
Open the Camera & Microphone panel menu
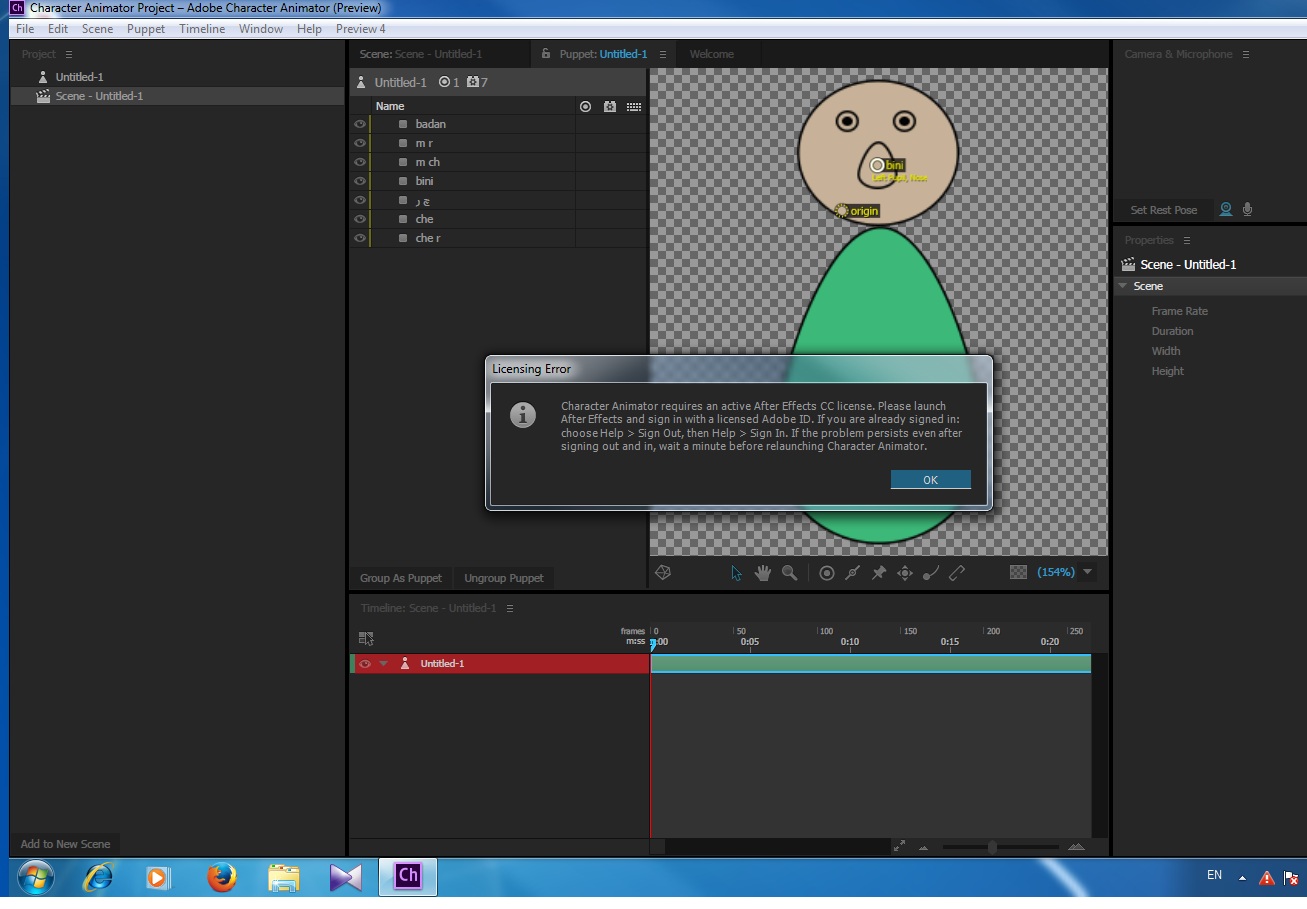point(1246,54)
